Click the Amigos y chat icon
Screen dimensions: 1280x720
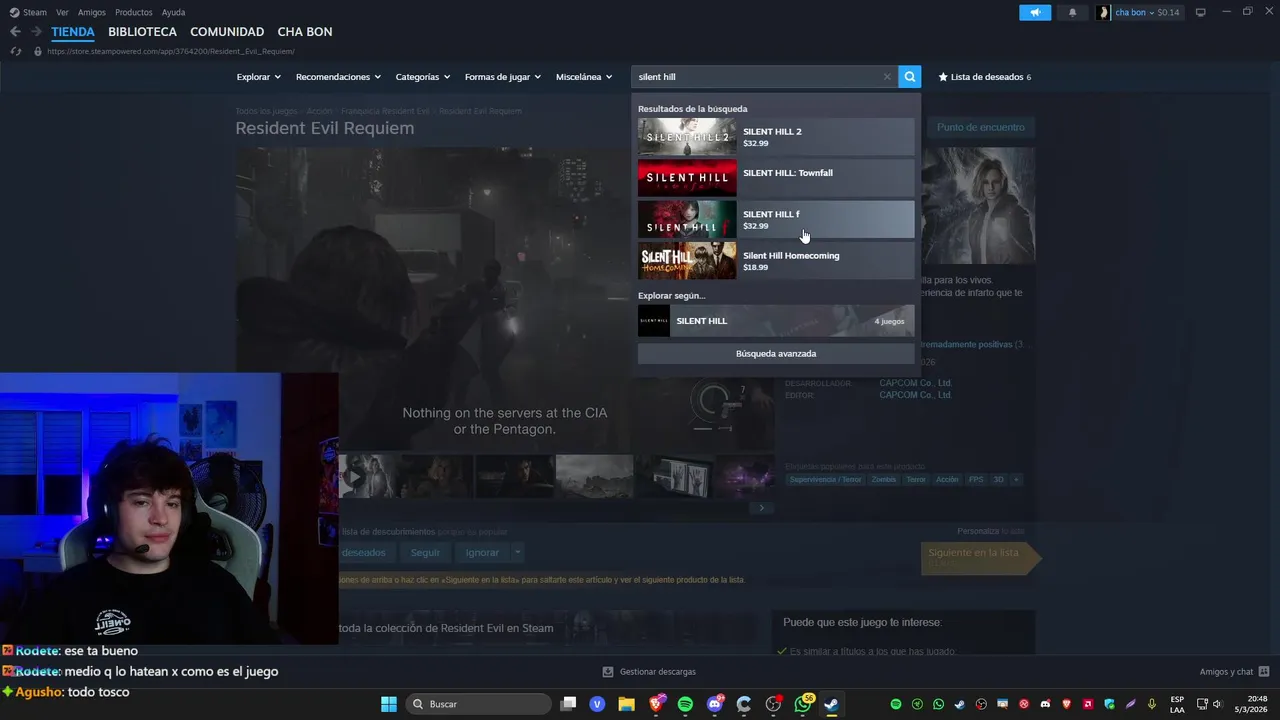pos(1264,672)
